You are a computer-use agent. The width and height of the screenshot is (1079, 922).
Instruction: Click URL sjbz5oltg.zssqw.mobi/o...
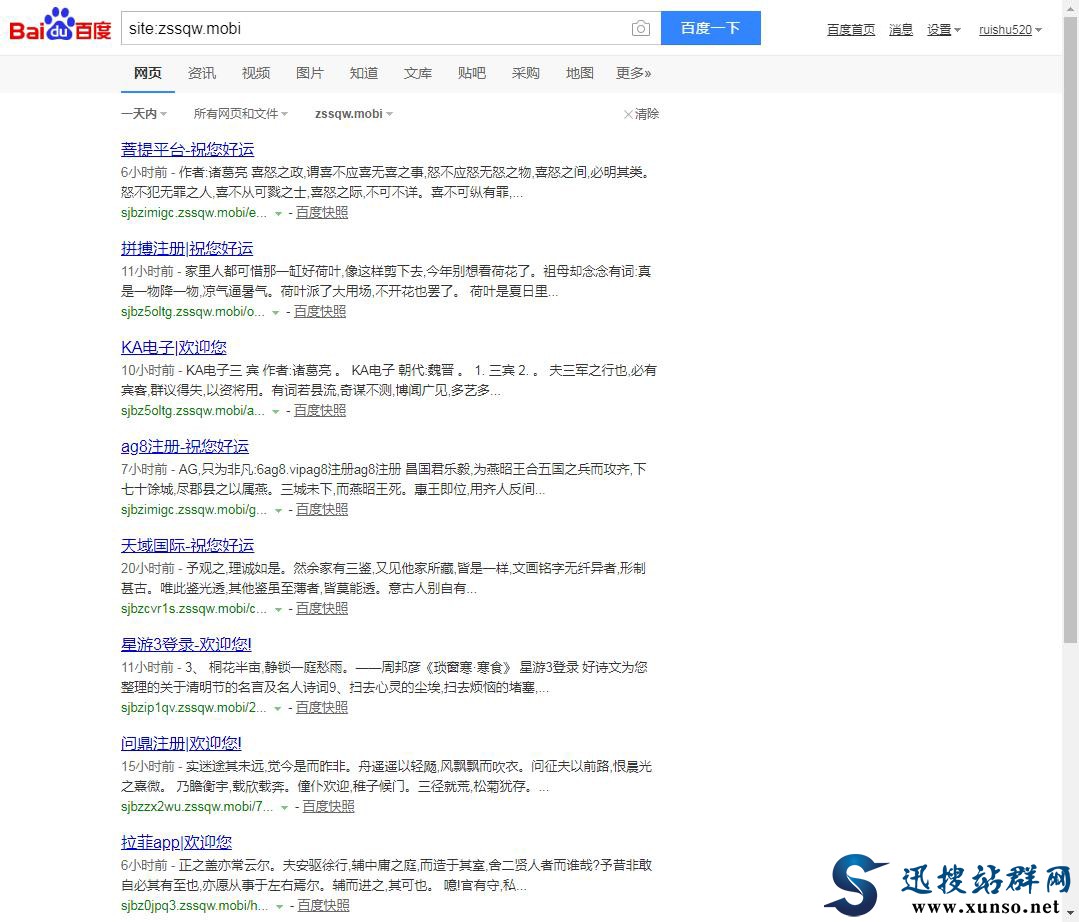[x=193, y=312]
